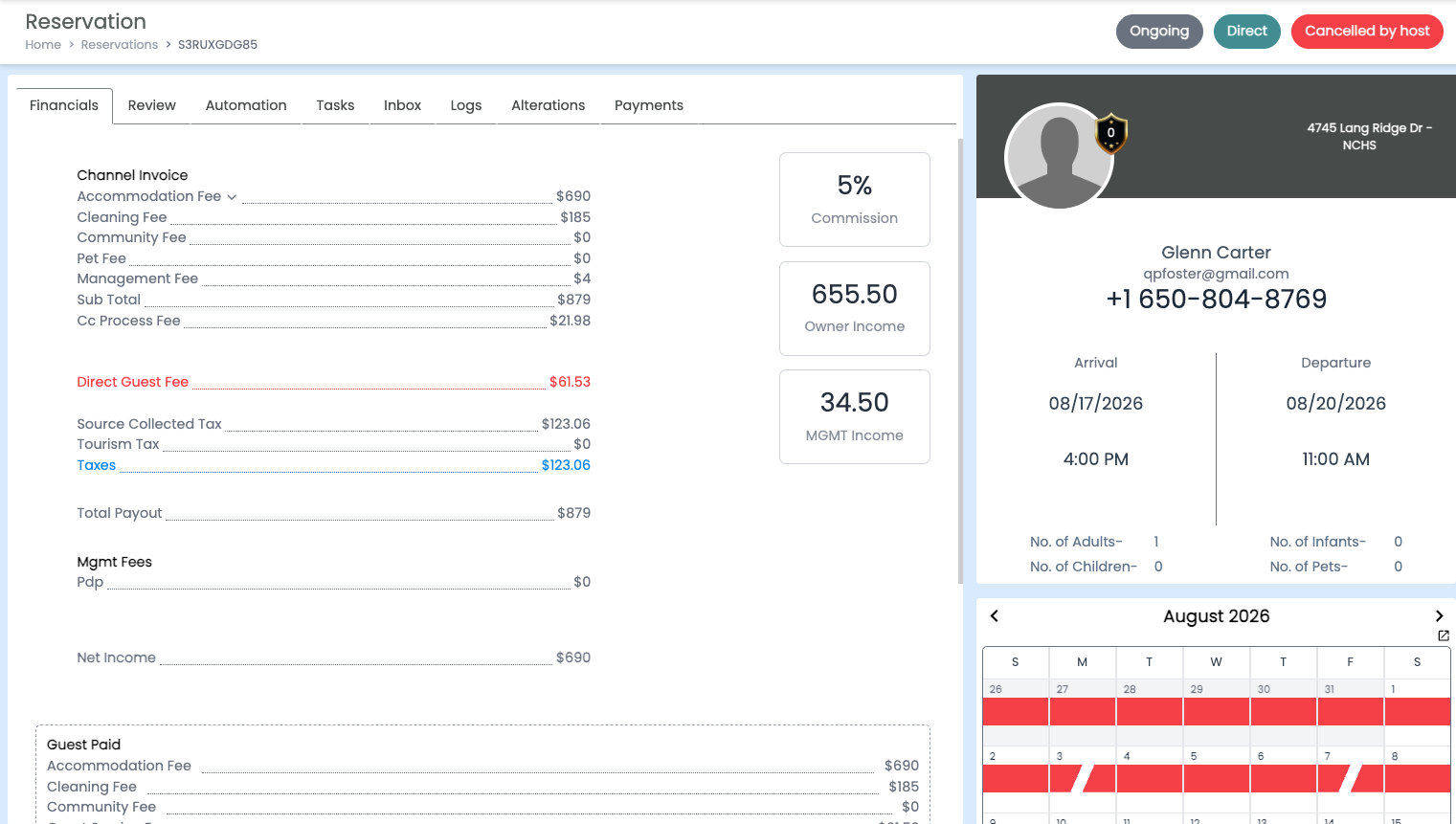Click the Cancelled by host badge
1456x824 pixels.
tap(1367, 32)
